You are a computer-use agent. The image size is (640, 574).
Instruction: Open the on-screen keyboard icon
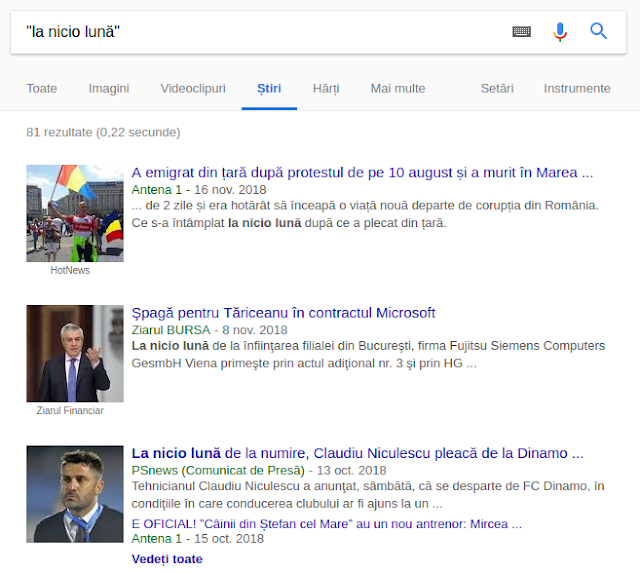[521, 31]
